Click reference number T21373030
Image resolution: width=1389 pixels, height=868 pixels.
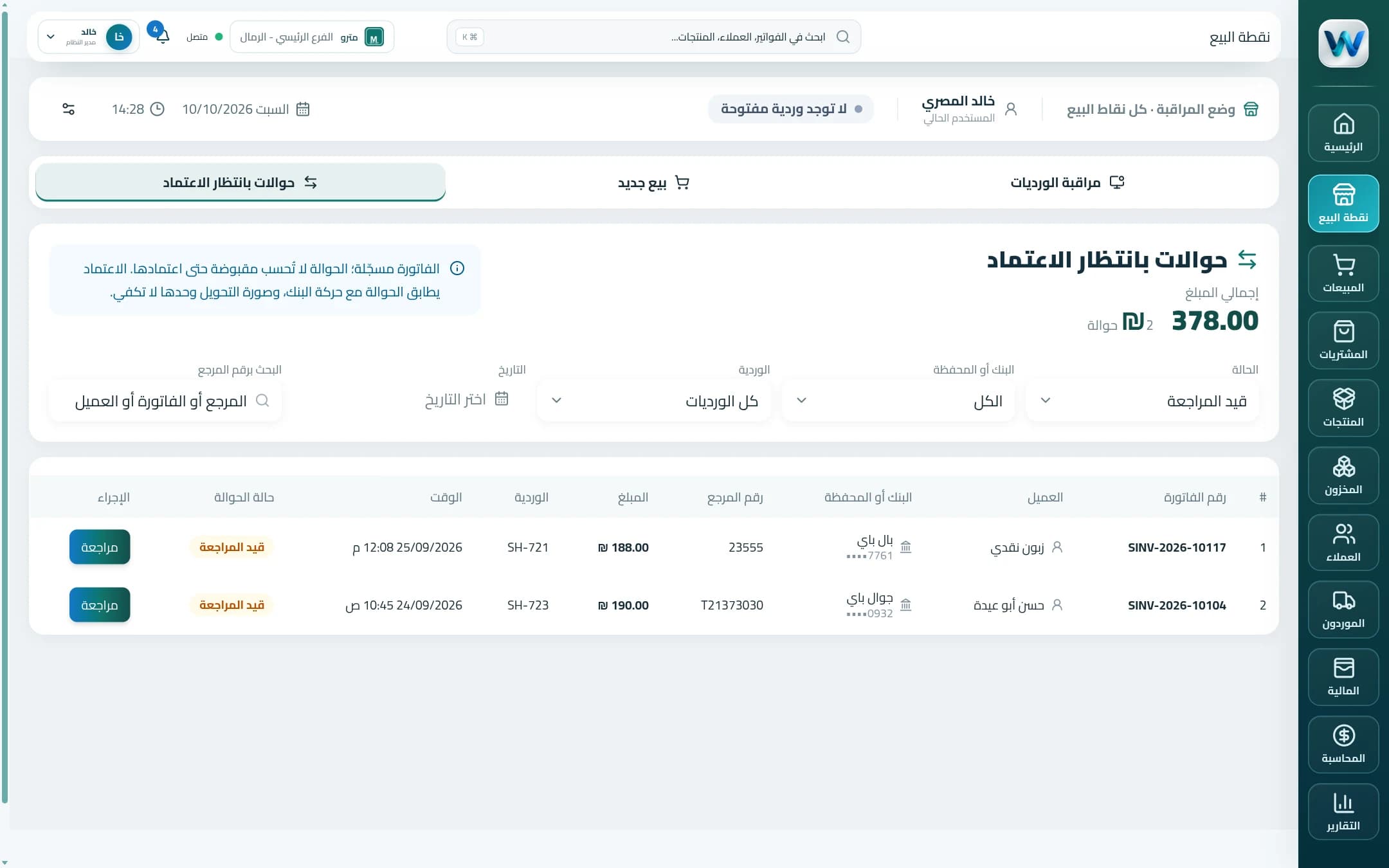tap(732, 605)
